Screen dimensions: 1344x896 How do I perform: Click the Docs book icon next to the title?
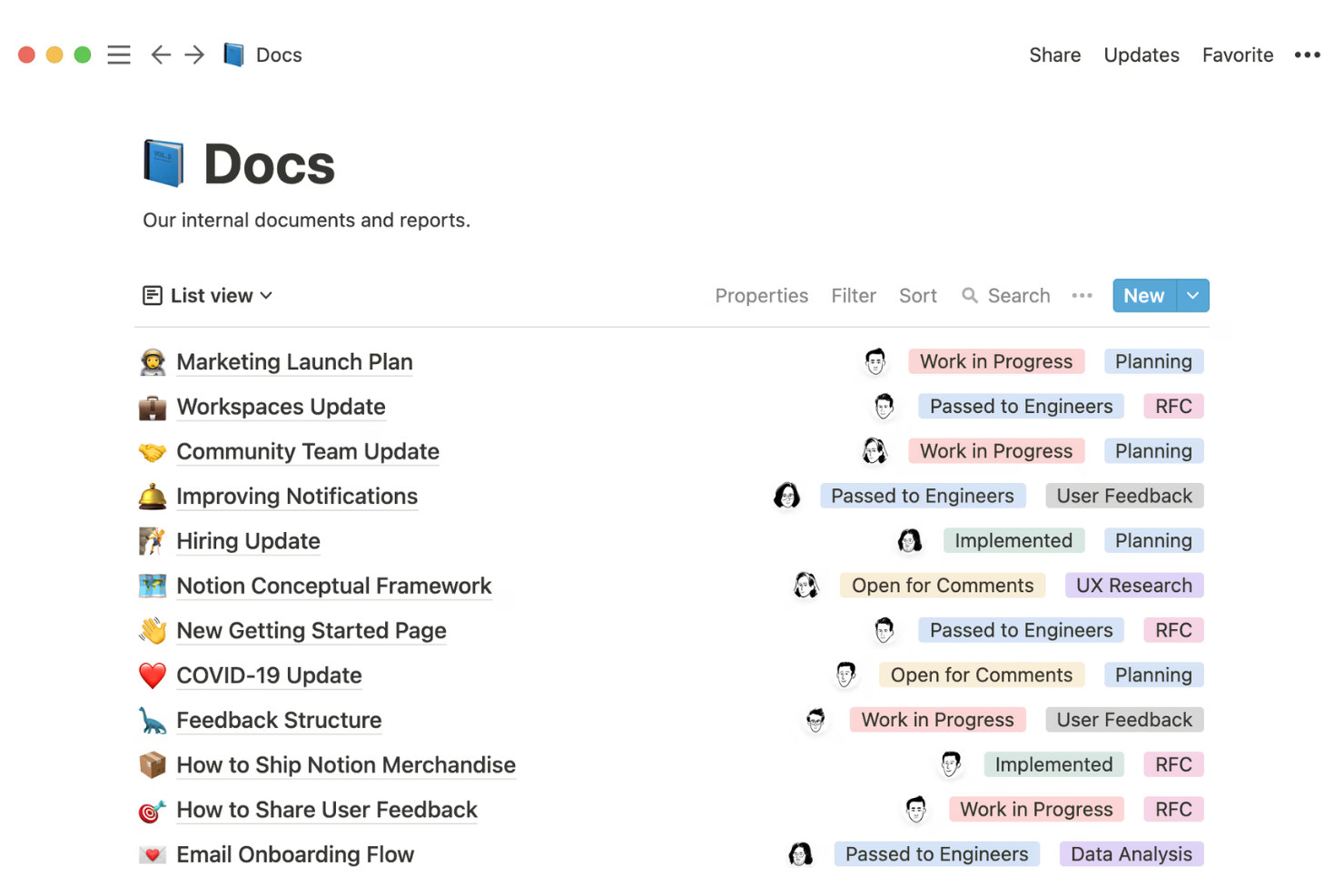163,162
